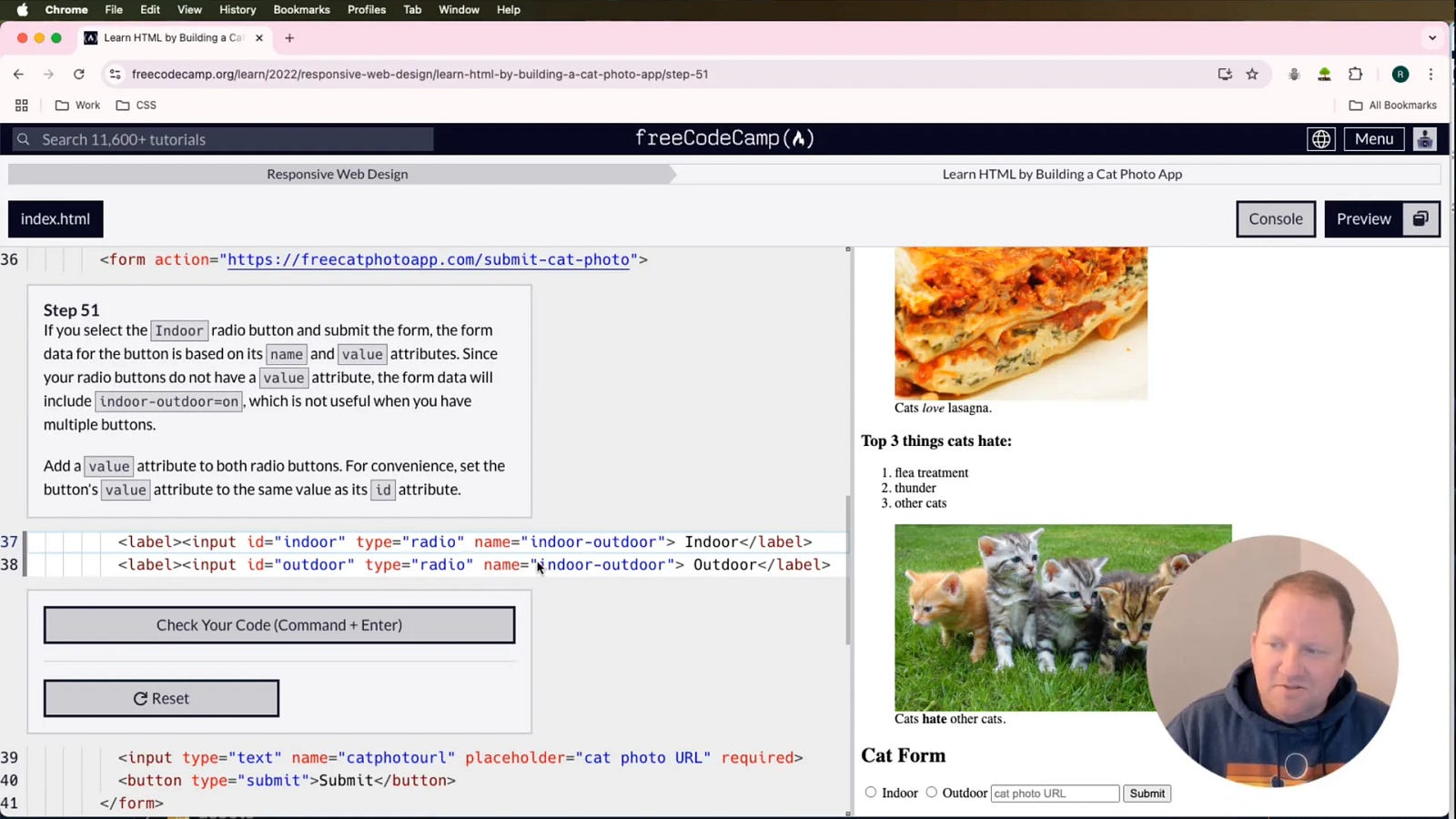Bookmark this page with star icon
Image resolution: width=1456 pixels, height=819 pixels.
(x=1252, y=75)
